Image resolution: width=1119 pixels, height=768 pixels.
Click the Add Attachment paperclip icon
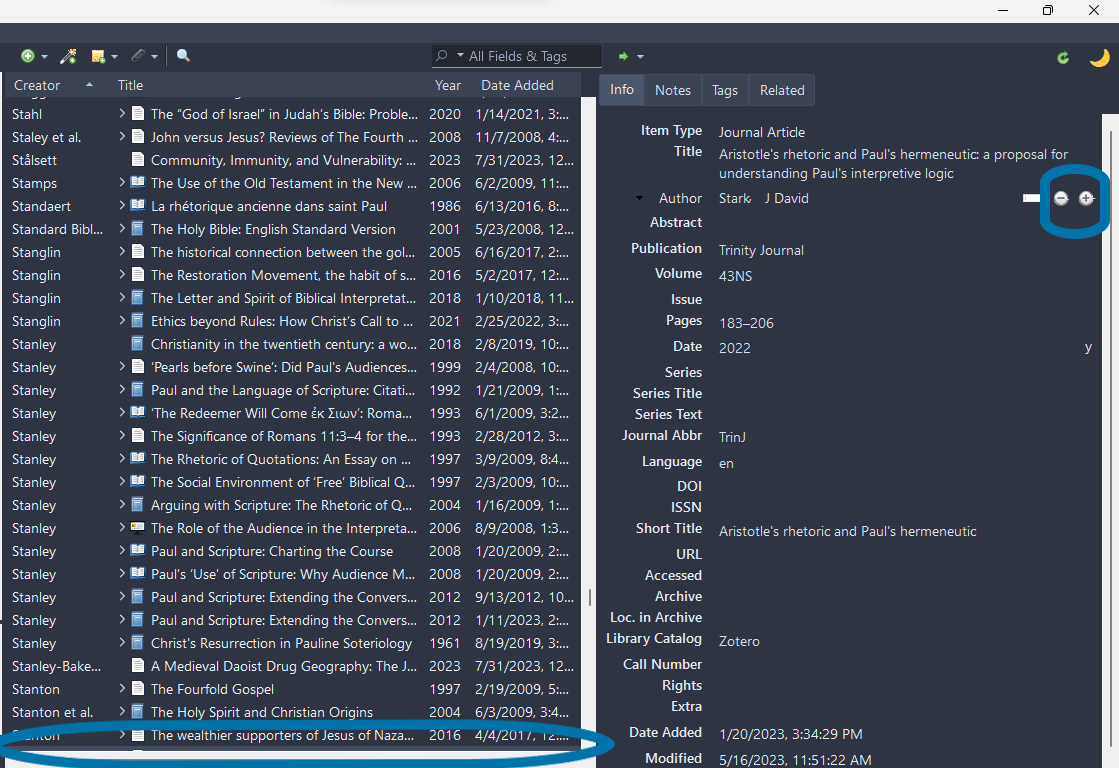pos(138,56)
